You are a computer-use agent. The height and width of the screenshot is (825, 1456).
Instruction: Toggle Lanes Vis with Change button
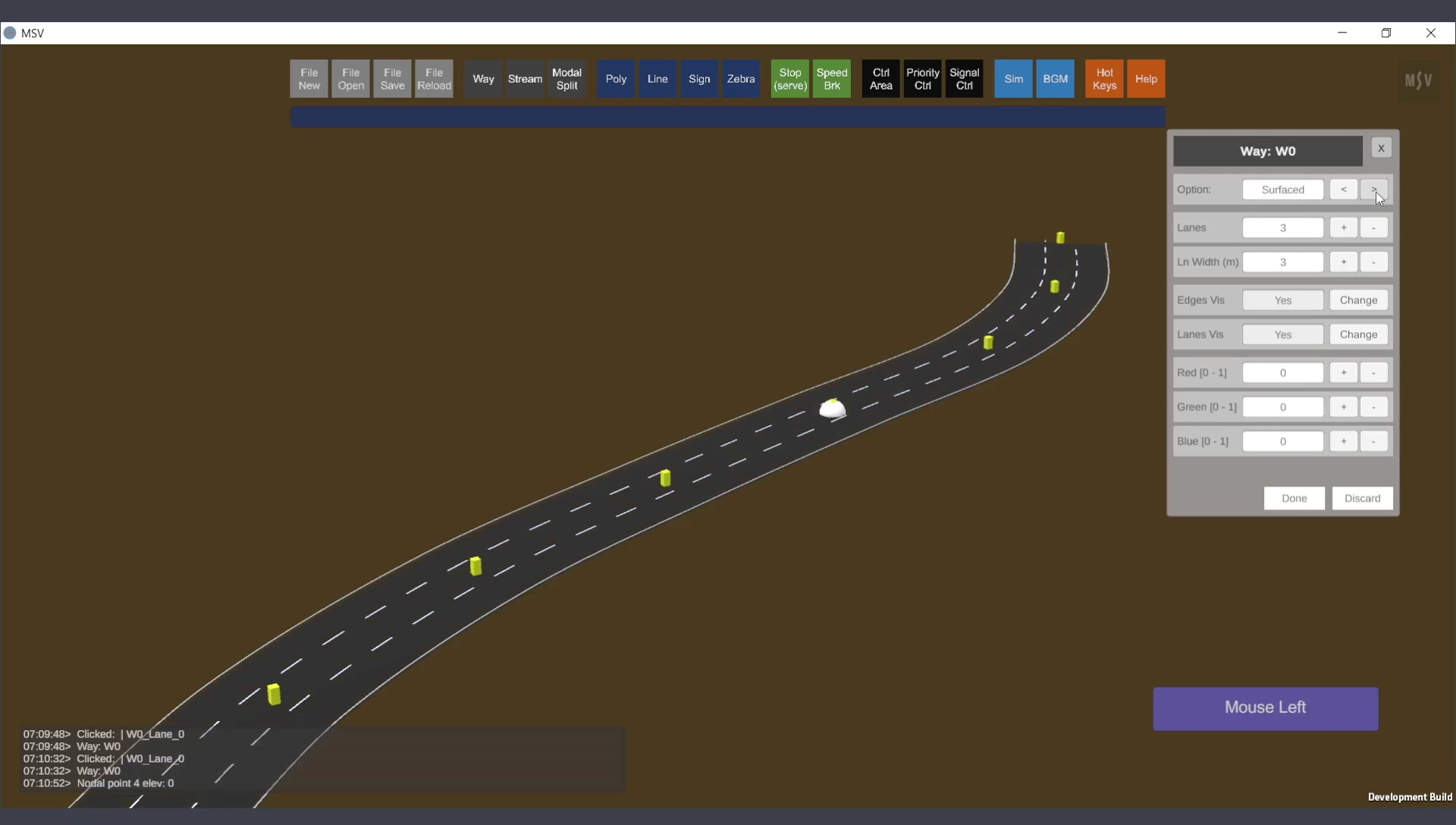1357,334
